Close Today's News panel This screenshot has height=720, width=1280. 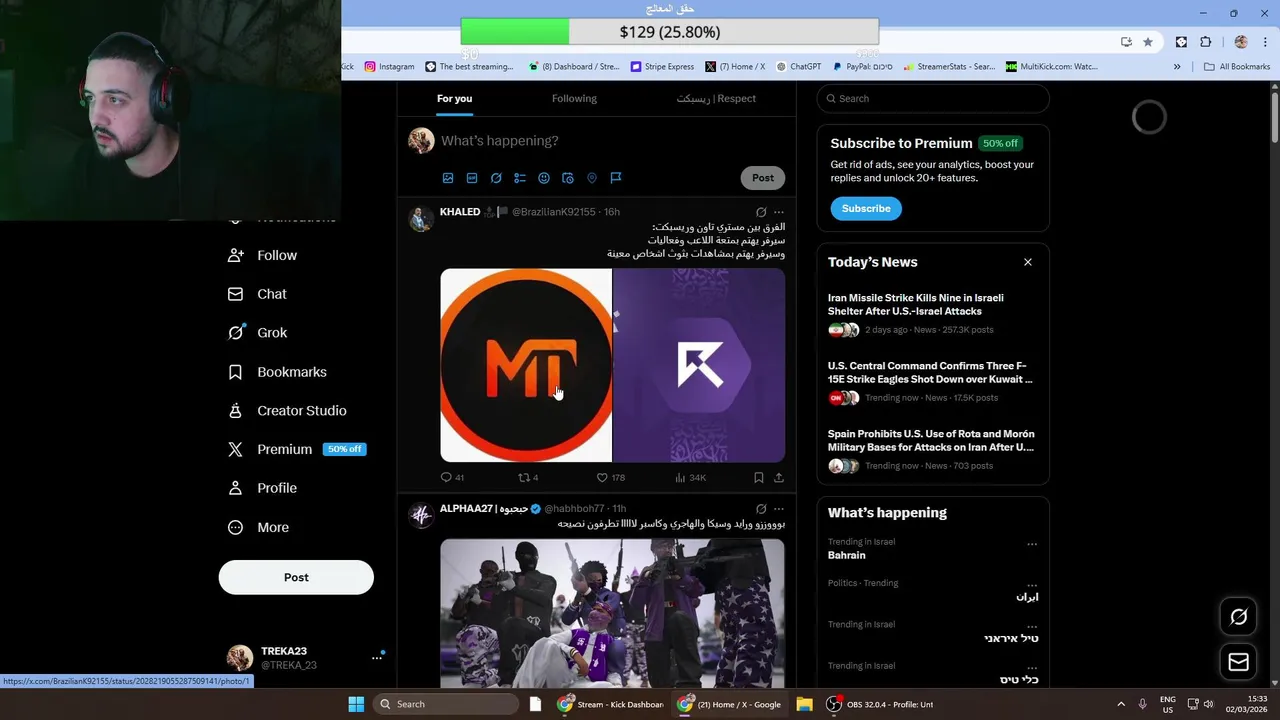point(1027,262)
